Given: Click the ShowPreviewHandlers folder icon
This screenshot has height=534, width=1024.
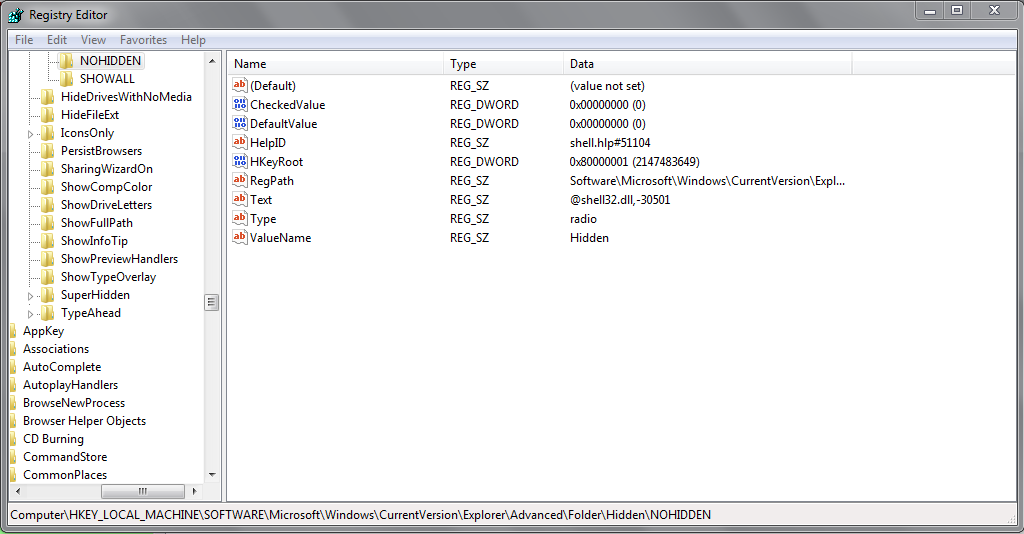Looking at the screenshot, I should [x=47, y=259].
